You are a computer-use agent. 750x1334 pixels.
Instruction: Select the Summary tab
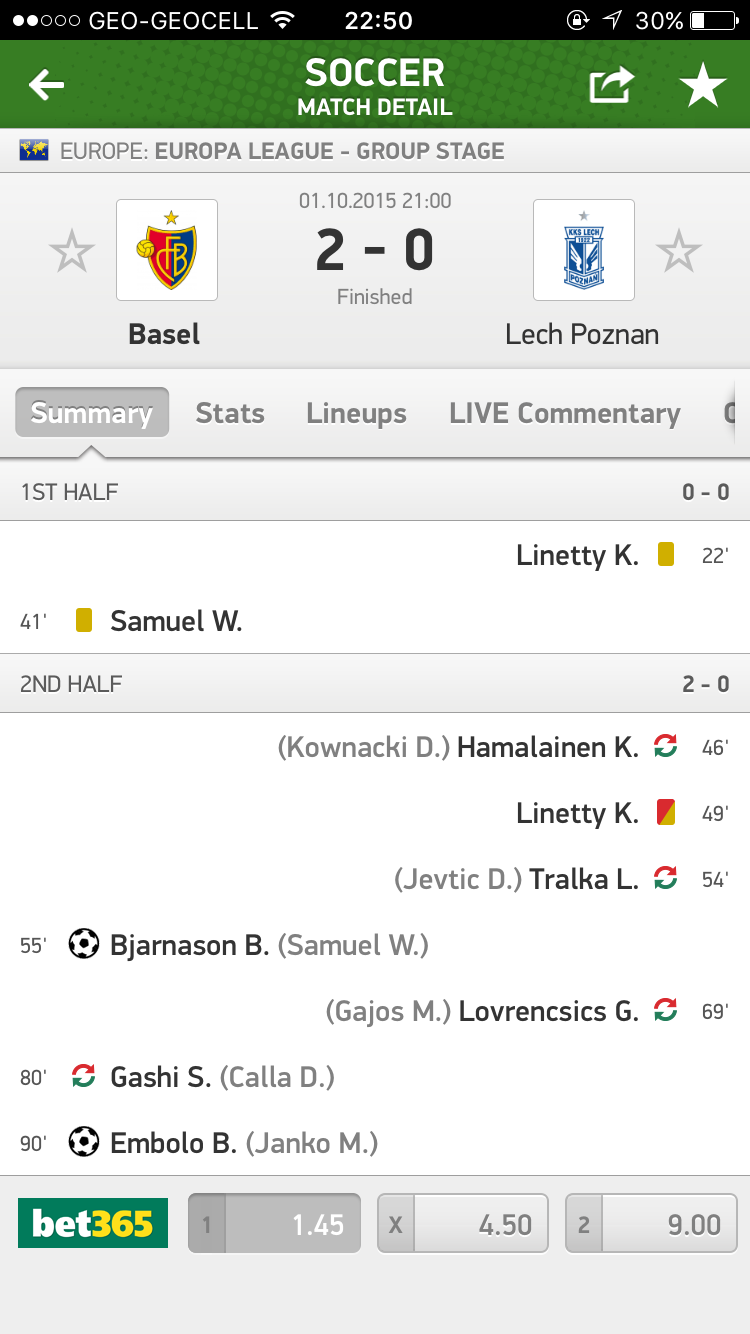coord(92,413)
